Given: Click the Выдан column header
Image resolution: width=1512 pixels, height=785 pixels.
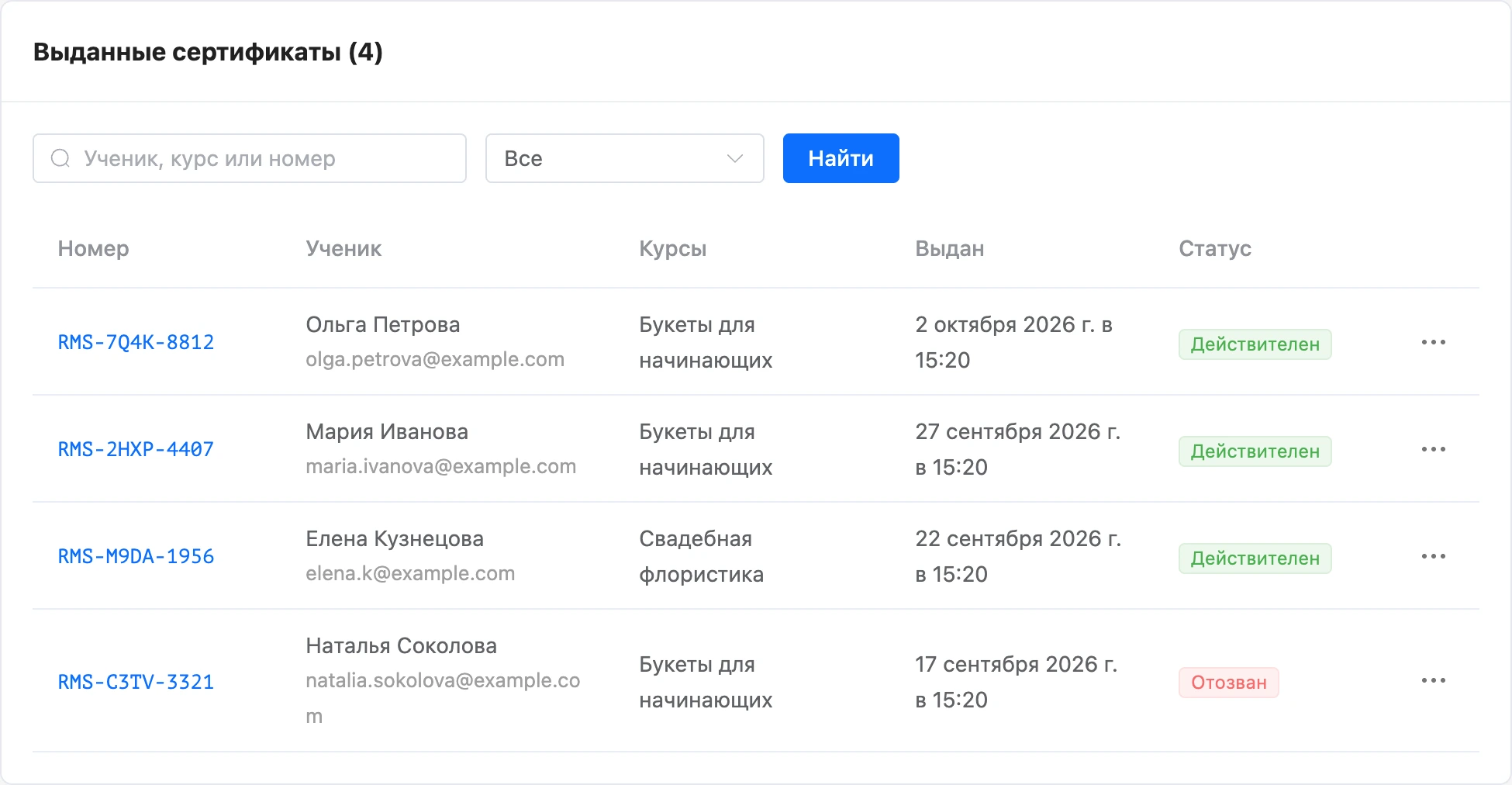Looking at the screenshot, I should coord(950,248).
